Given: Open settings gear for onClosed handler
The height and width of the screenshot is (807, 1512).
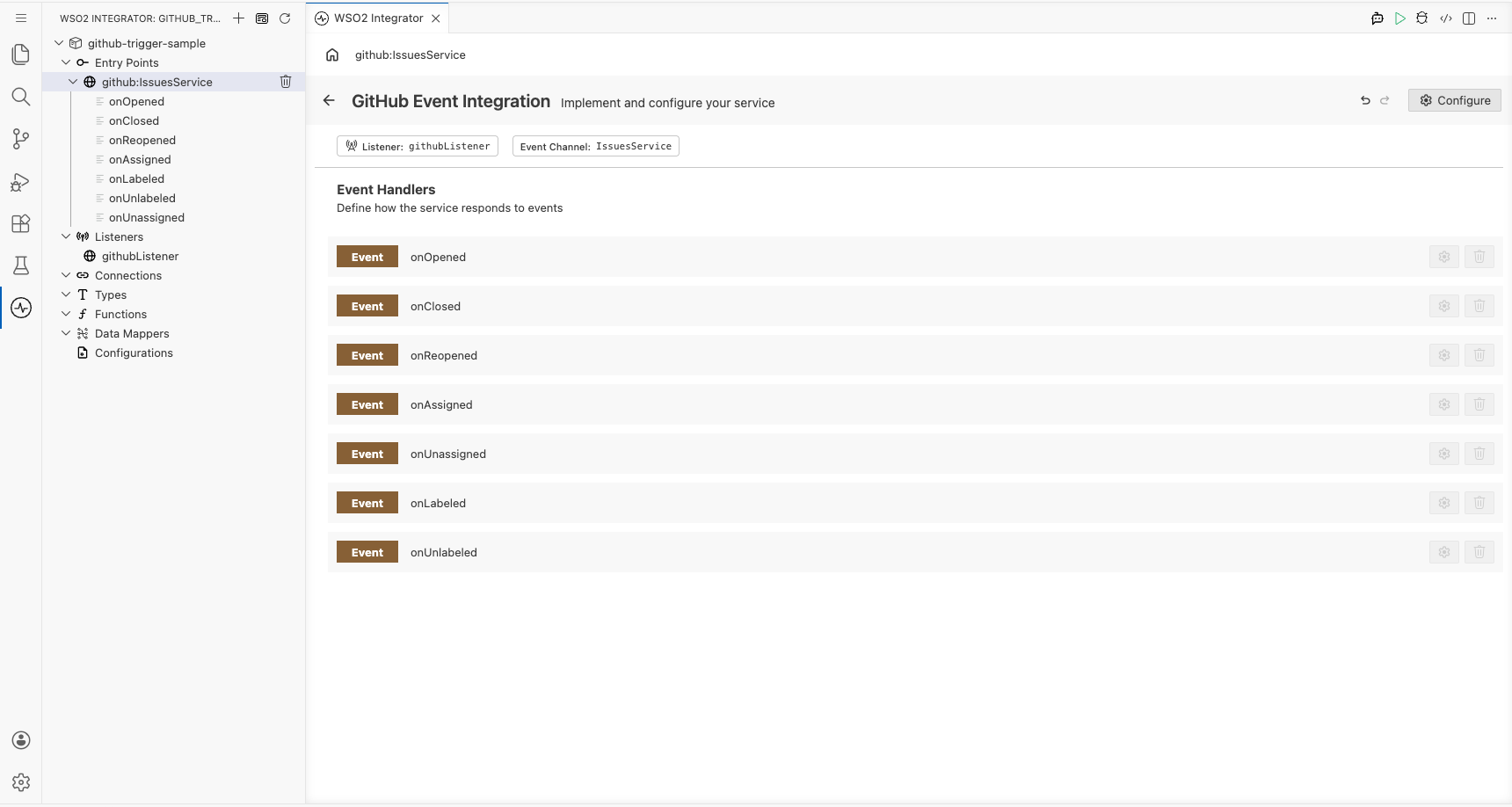Looking at the screenshot, I should (x=1444, y=306).
